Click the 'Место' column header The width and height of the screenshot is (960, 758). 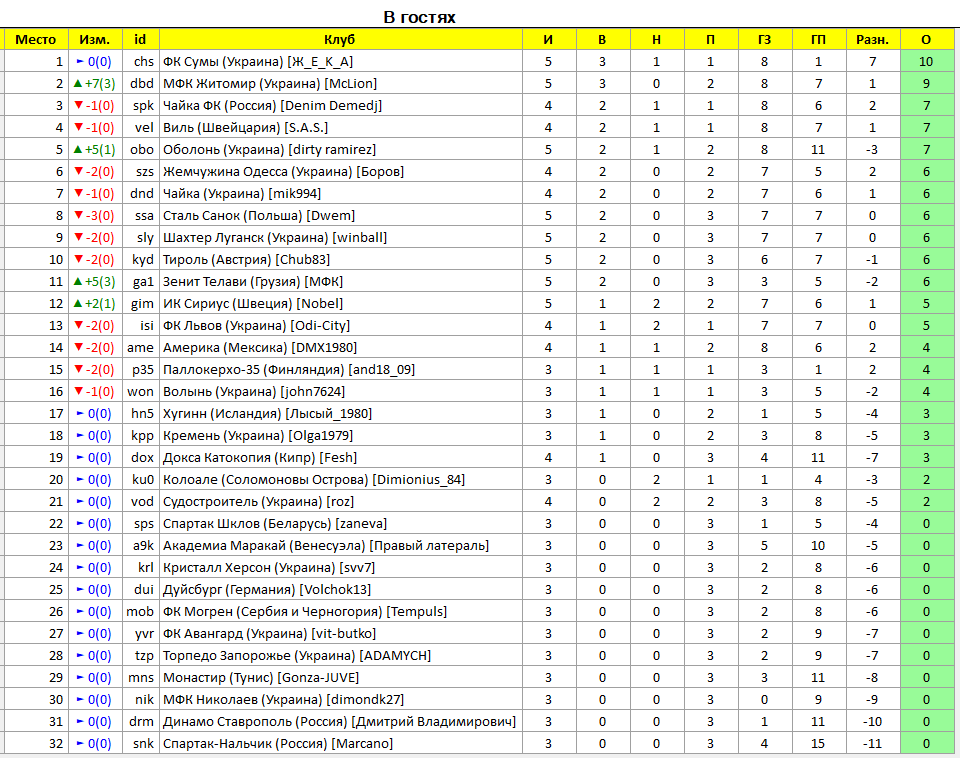point(36,40)
